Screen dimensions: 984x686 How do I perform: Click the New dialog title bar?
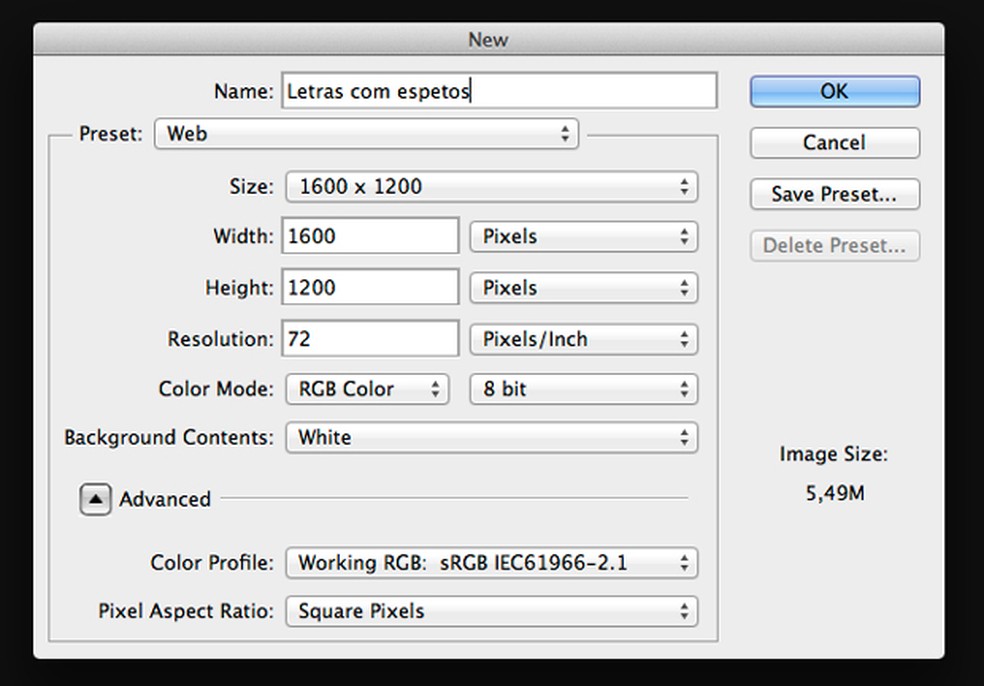(488, 40)
